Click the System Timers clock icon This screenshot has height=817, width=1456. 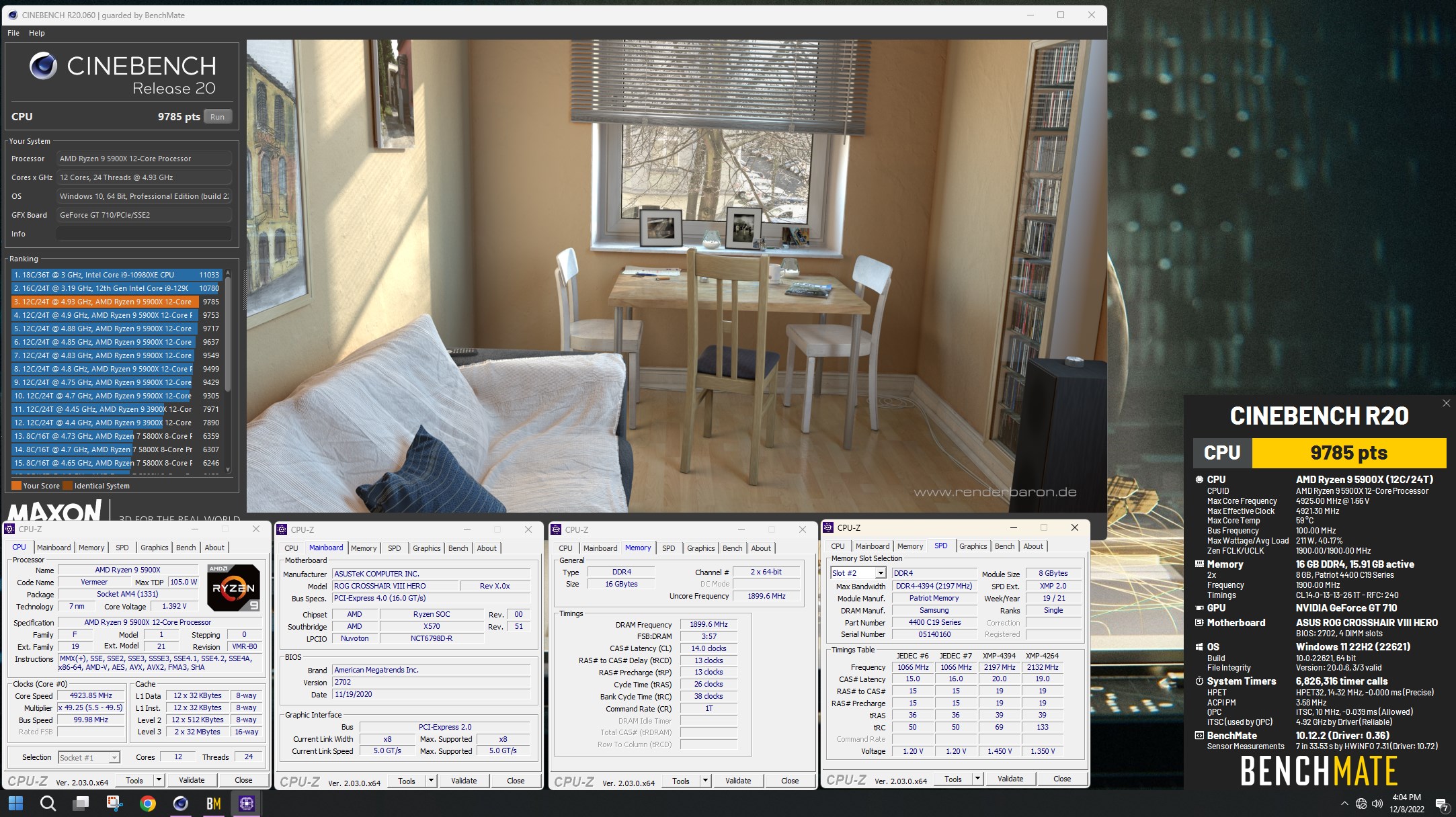click(1199, 681)
